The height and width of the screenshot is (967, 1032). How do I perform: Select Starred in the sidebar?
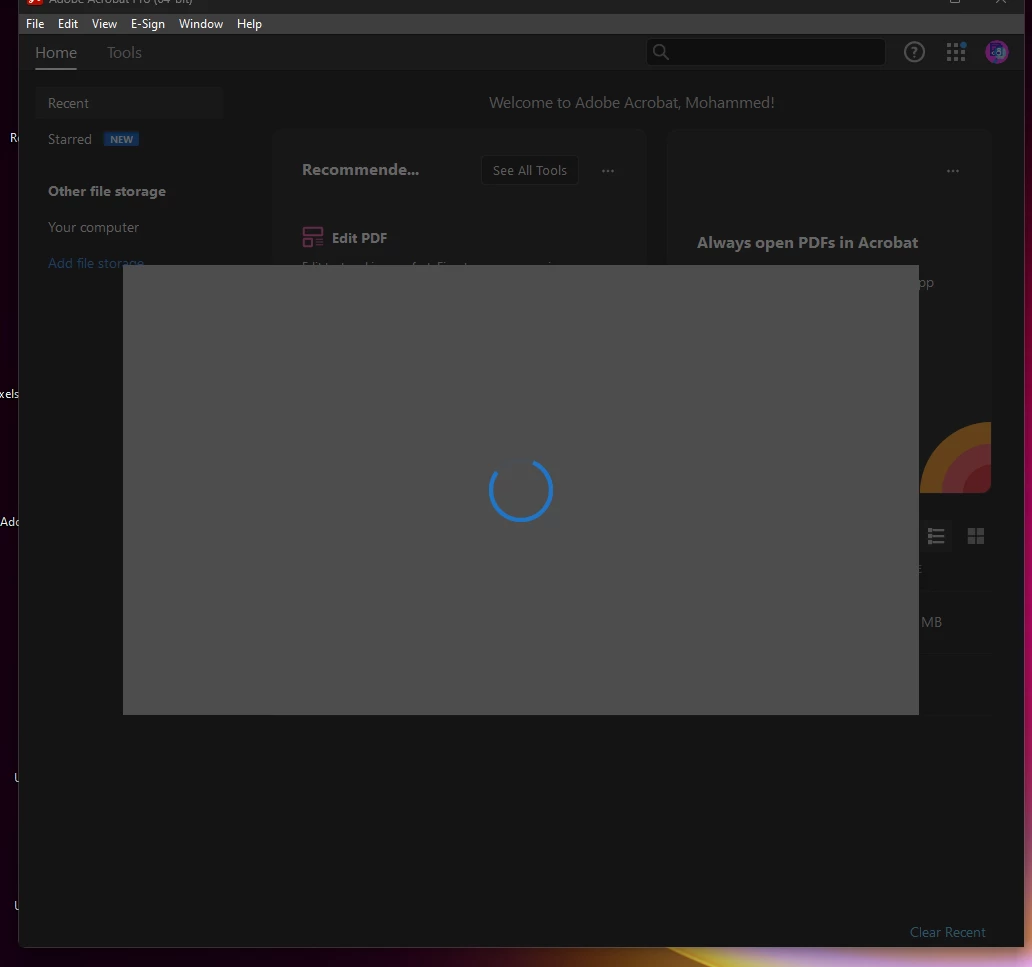coord(70,140)
